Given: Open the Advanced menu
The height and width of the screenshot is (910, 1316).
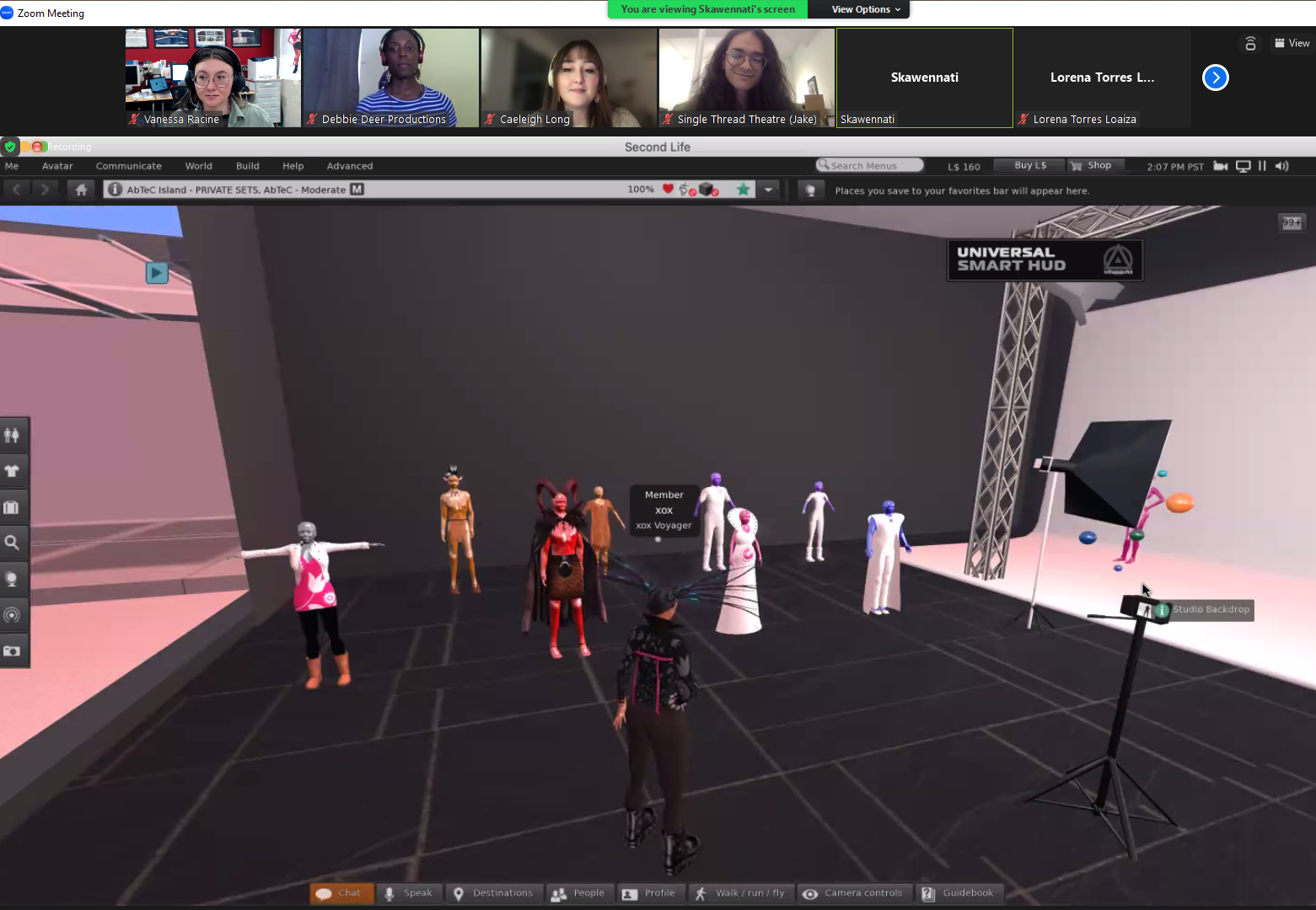Looking at the screenshot, I should 350,166.
